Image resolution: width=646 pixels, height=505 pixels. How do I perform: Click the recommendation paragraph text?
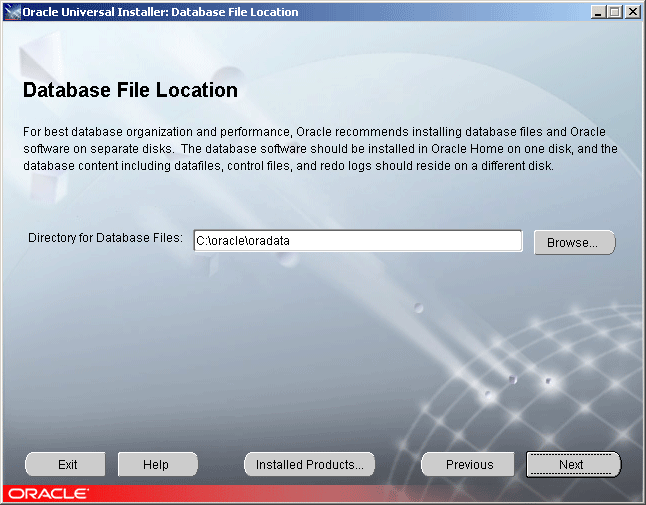[320, 149]
